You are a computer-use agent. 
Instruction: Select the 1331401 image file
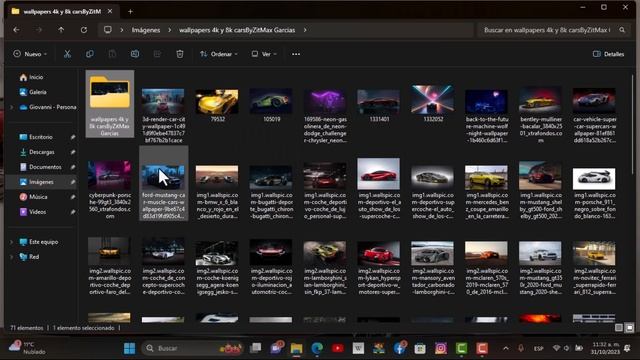pyautogui.click(x=379, y=105)
